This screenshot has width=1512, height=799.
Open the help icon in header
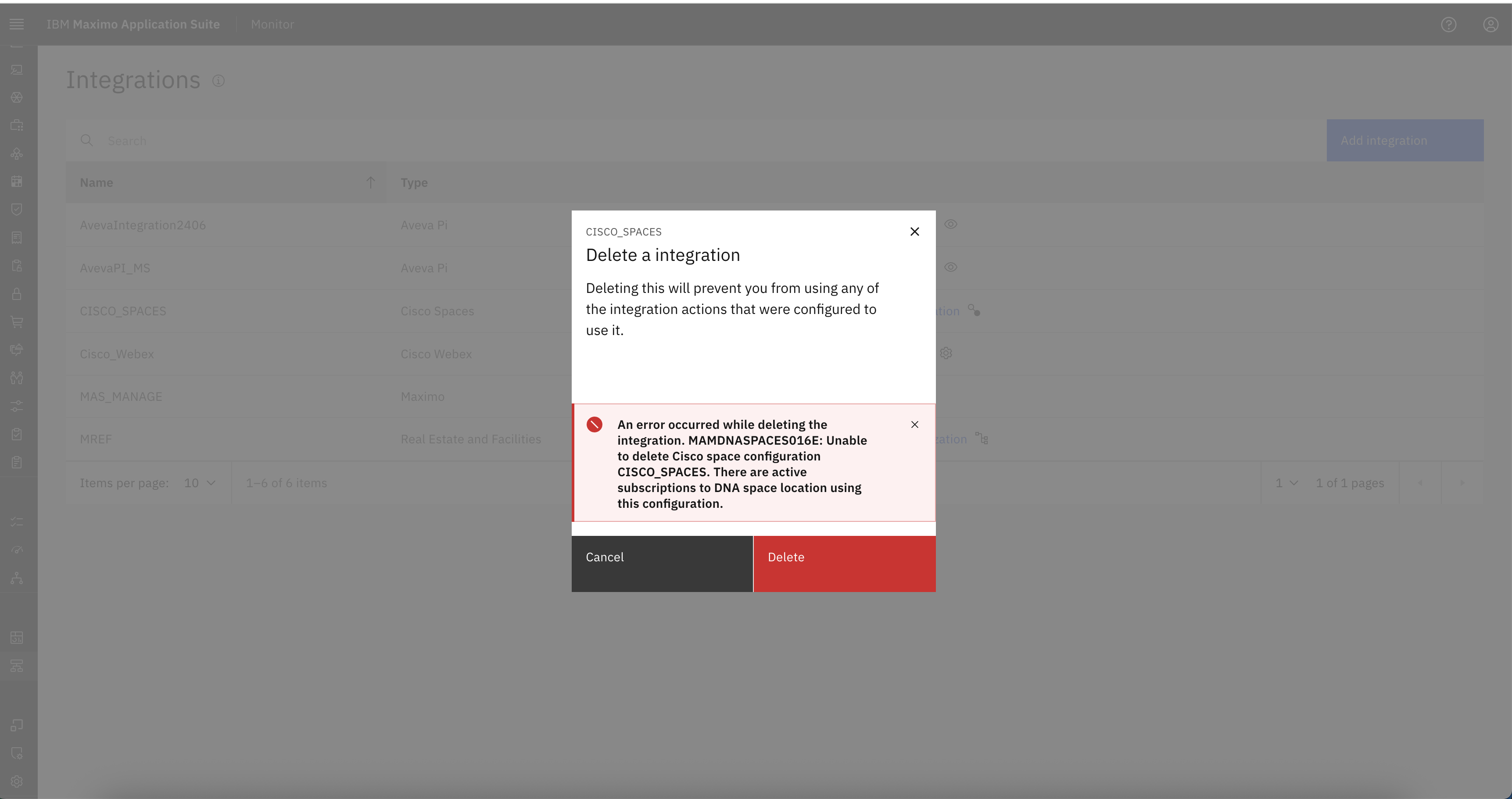[1449, 24]
